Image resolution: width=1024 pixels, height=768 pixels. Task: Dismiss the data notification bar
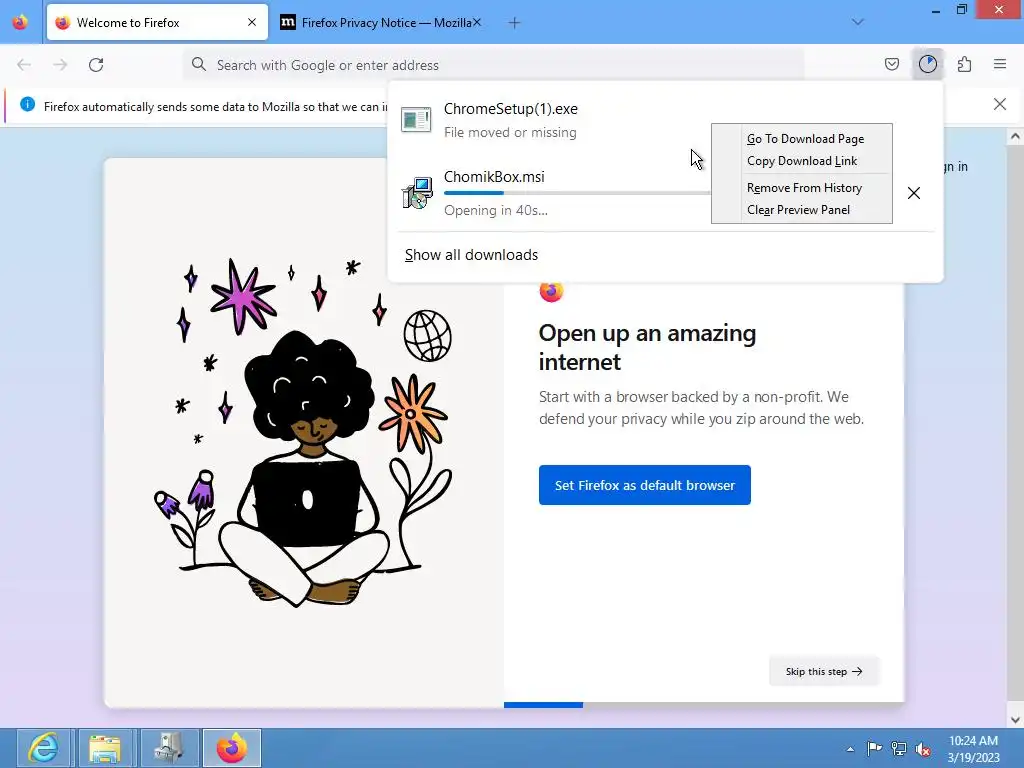coord(999,104)
